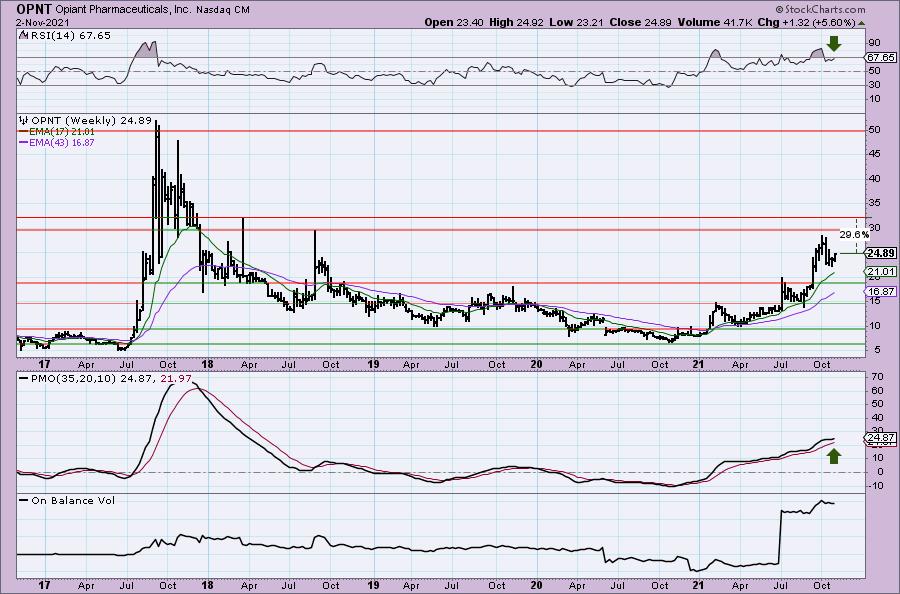The width and height of the screenshot is (900, 594).
Task: Click the Low 23.21 value
Action: click(576, 22)
